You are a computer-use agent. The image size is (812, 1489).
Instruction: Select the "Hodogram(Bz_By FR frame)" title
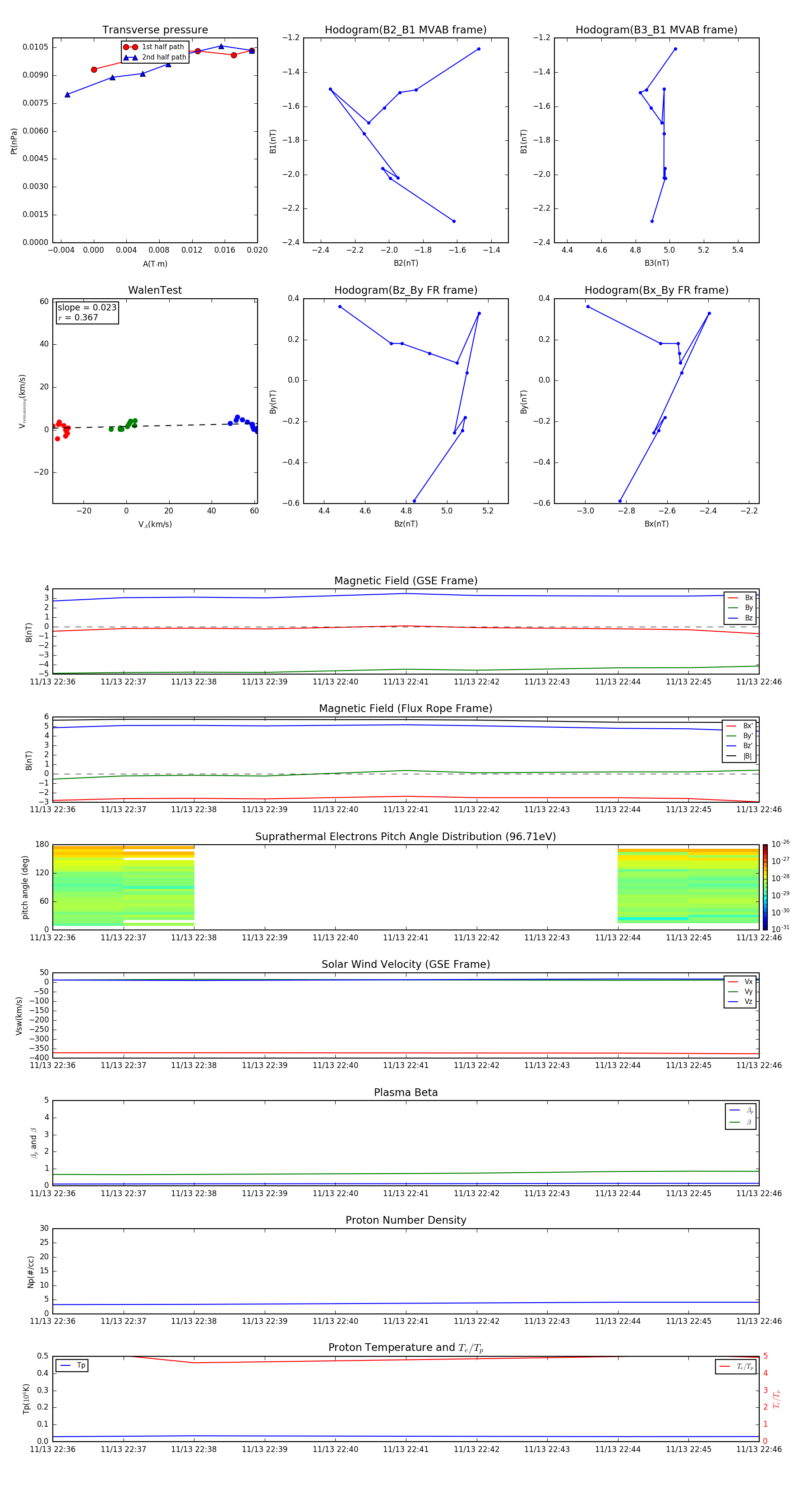pos(406,290)
